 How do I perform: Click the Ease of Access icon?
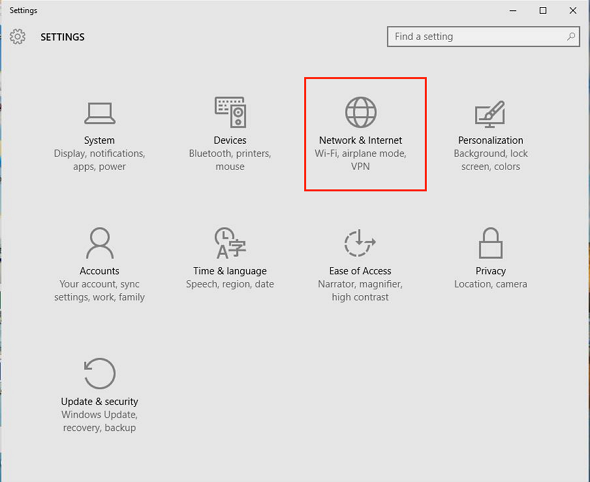pyautogui.click(x=360, y=243)
